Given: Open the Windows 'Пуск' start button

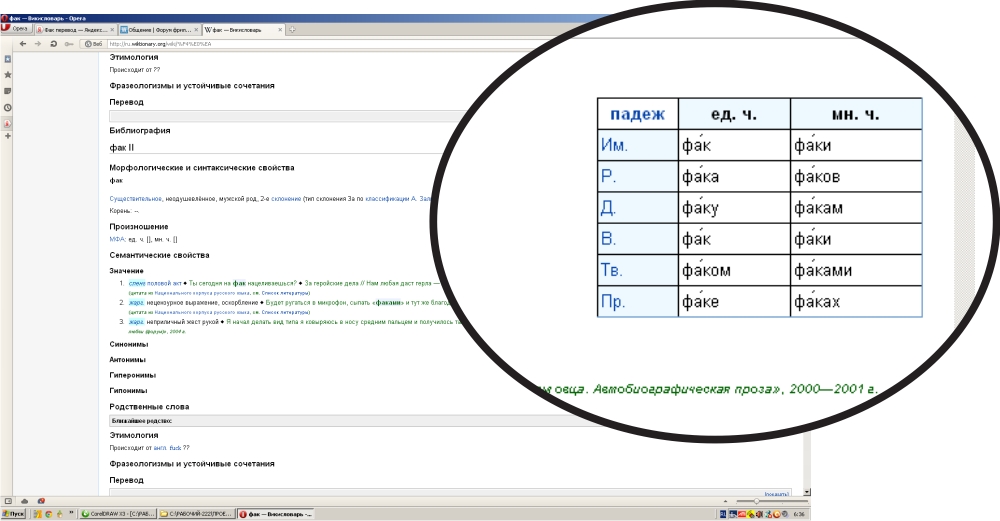Looking at the screenshot, I should coord(13,514).
